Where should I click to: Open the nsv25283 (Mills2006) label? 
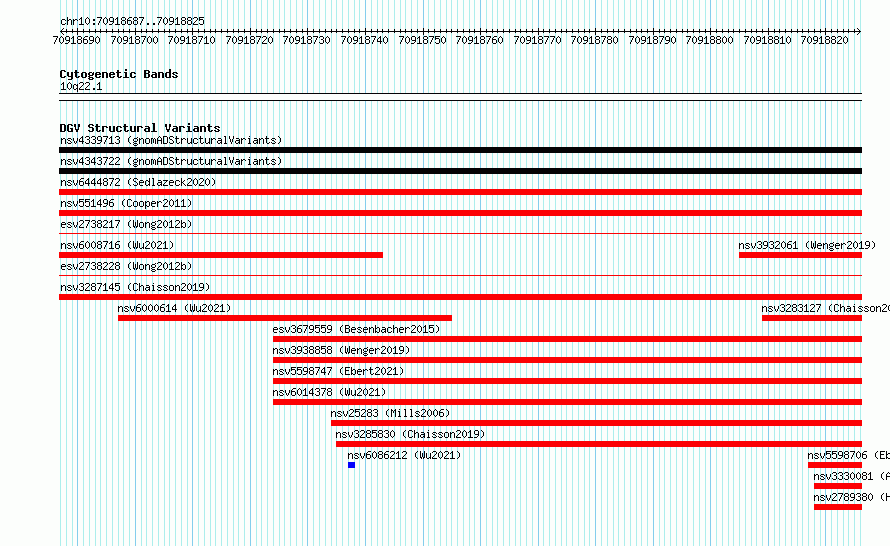coord(391,413)
